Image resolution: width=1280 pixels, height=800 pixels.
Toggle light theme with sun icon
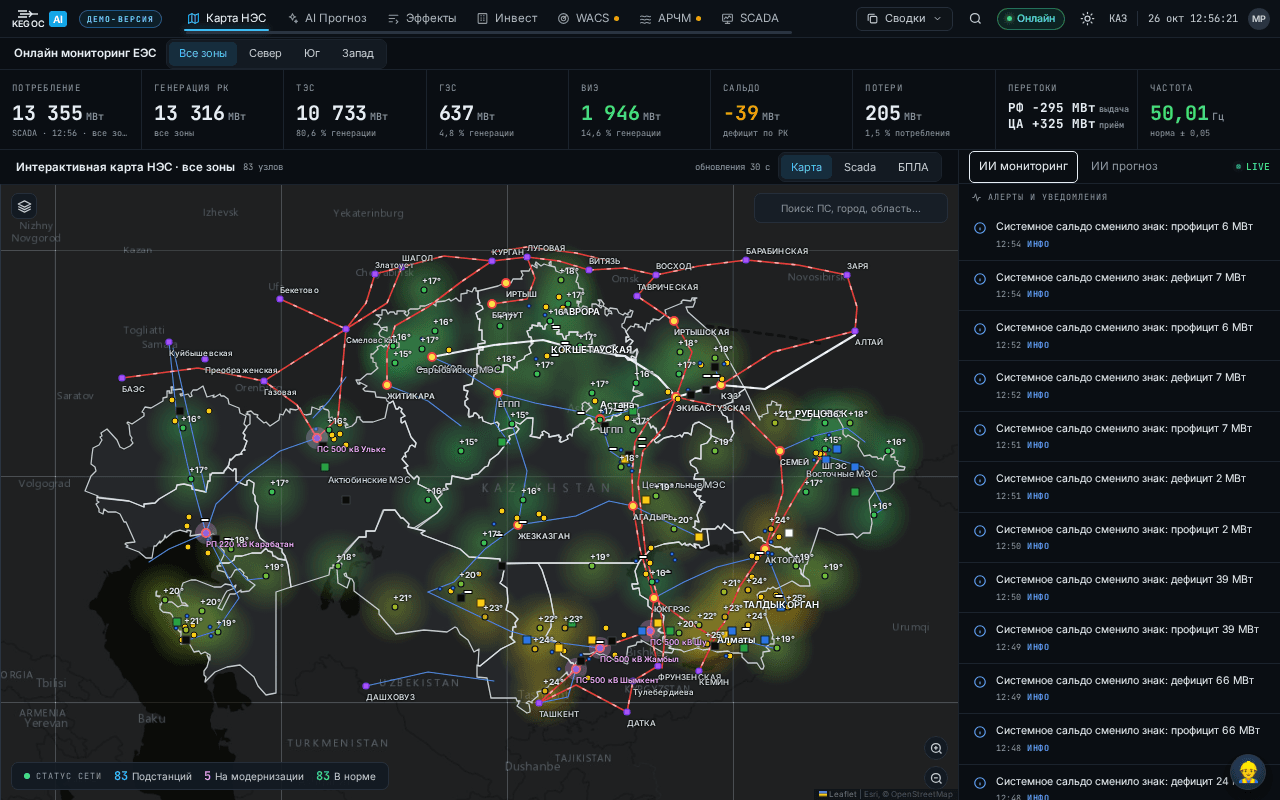point(1087,18)
